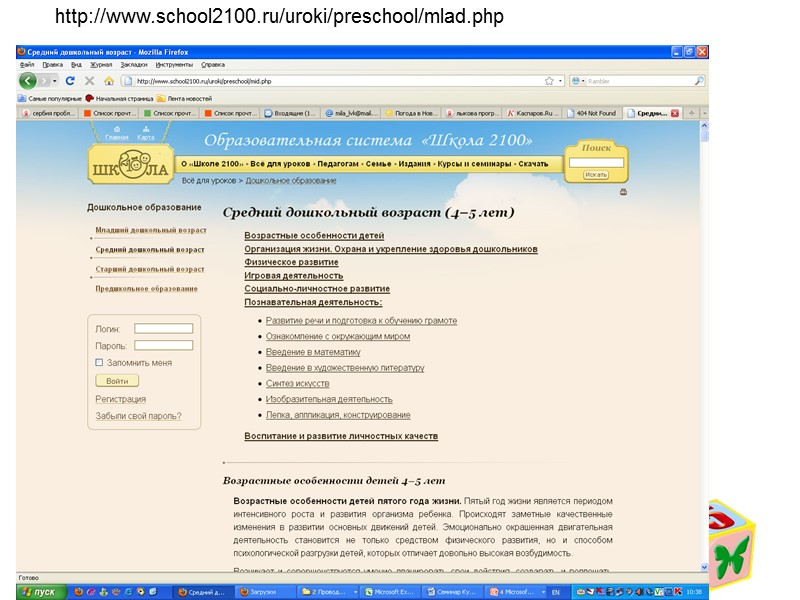This screenshot has height=600, width=800.
Task: Open the 'Самые популярные' bookmark
Action: [x=50, y=98]
